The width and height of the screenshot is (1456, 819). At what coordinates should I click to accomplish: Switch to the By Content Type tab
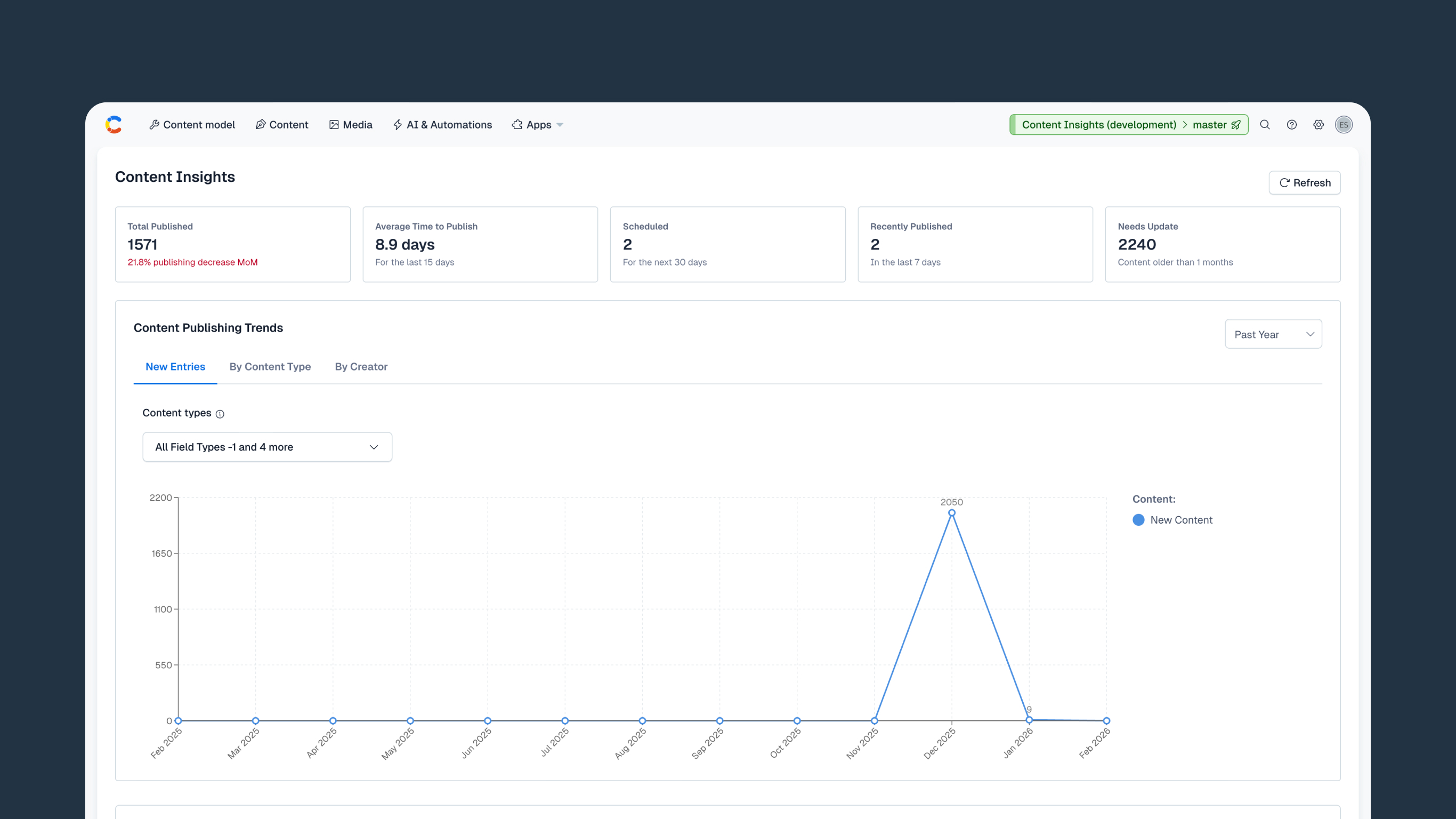point(270,366)
